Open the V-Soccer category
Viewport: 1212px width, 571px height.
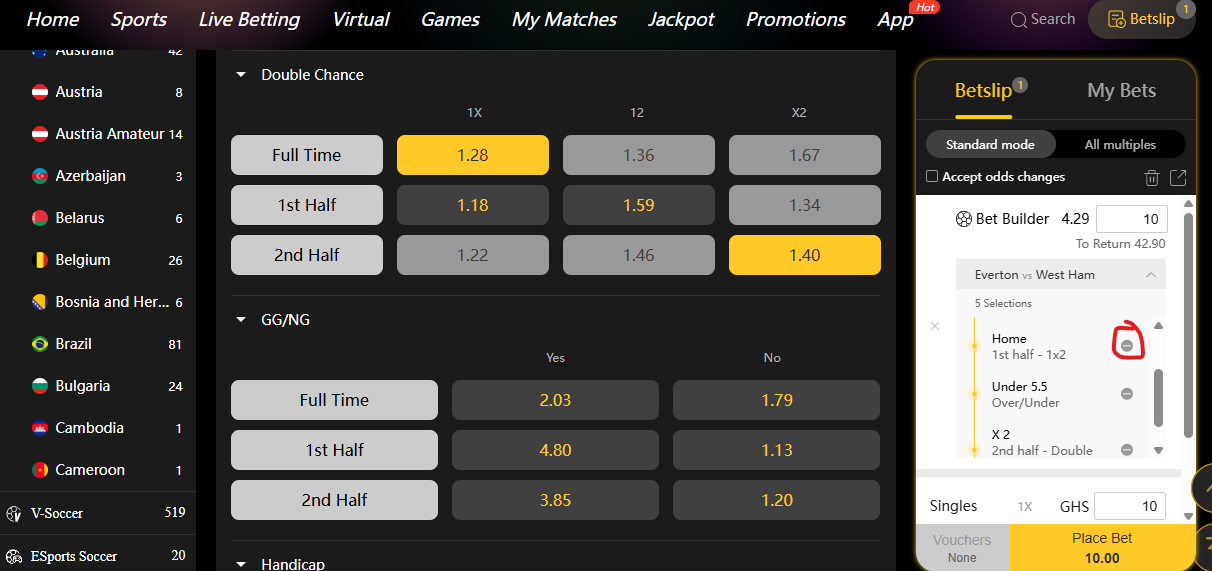57,513
